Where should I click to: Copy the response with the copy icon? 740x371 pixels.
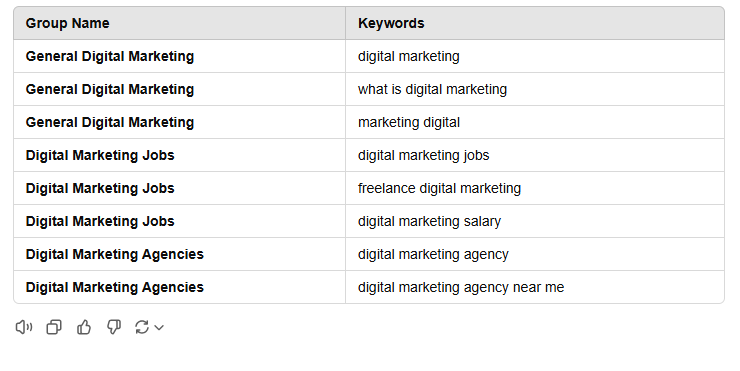(54, 327)
